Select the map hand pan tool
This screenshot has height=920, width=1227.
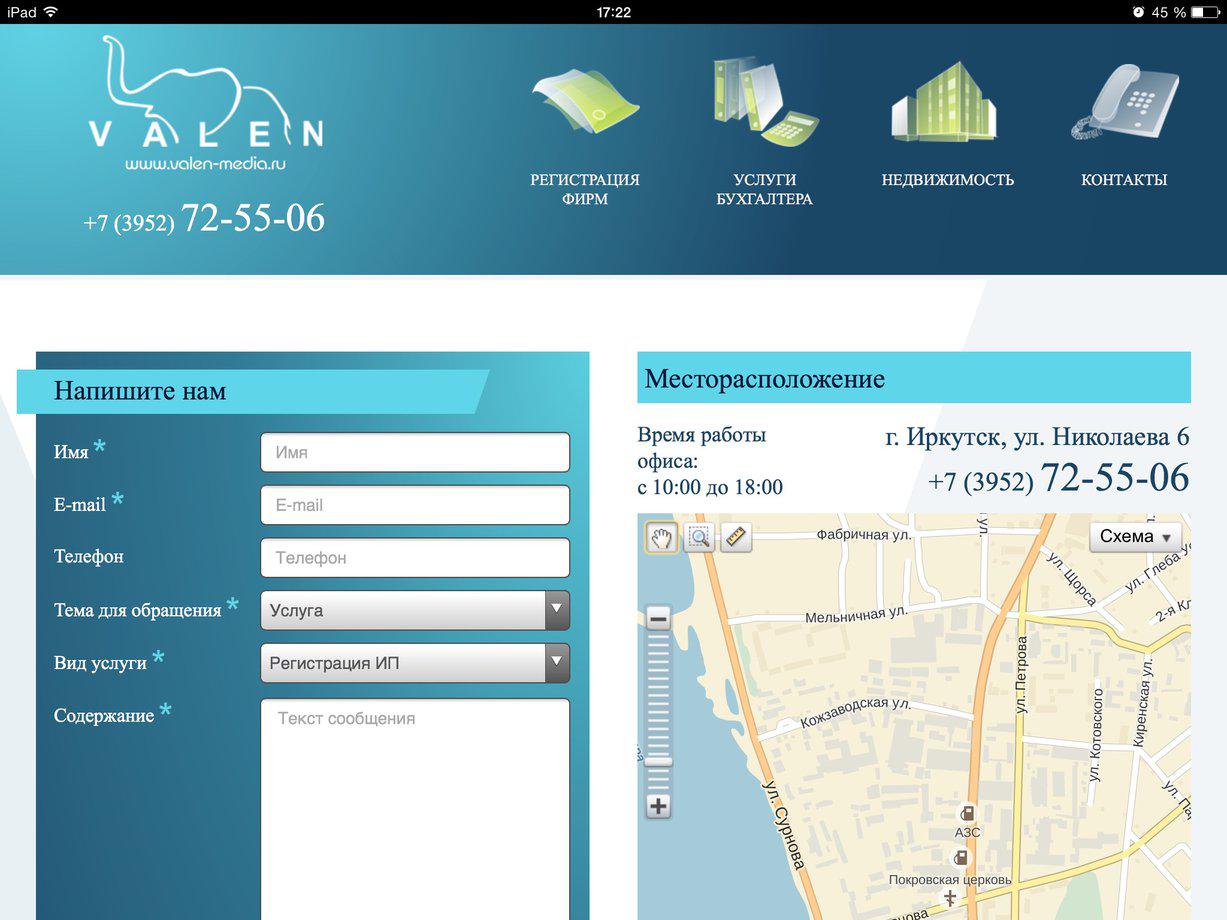pyautogui.click(x=661, y=538)
